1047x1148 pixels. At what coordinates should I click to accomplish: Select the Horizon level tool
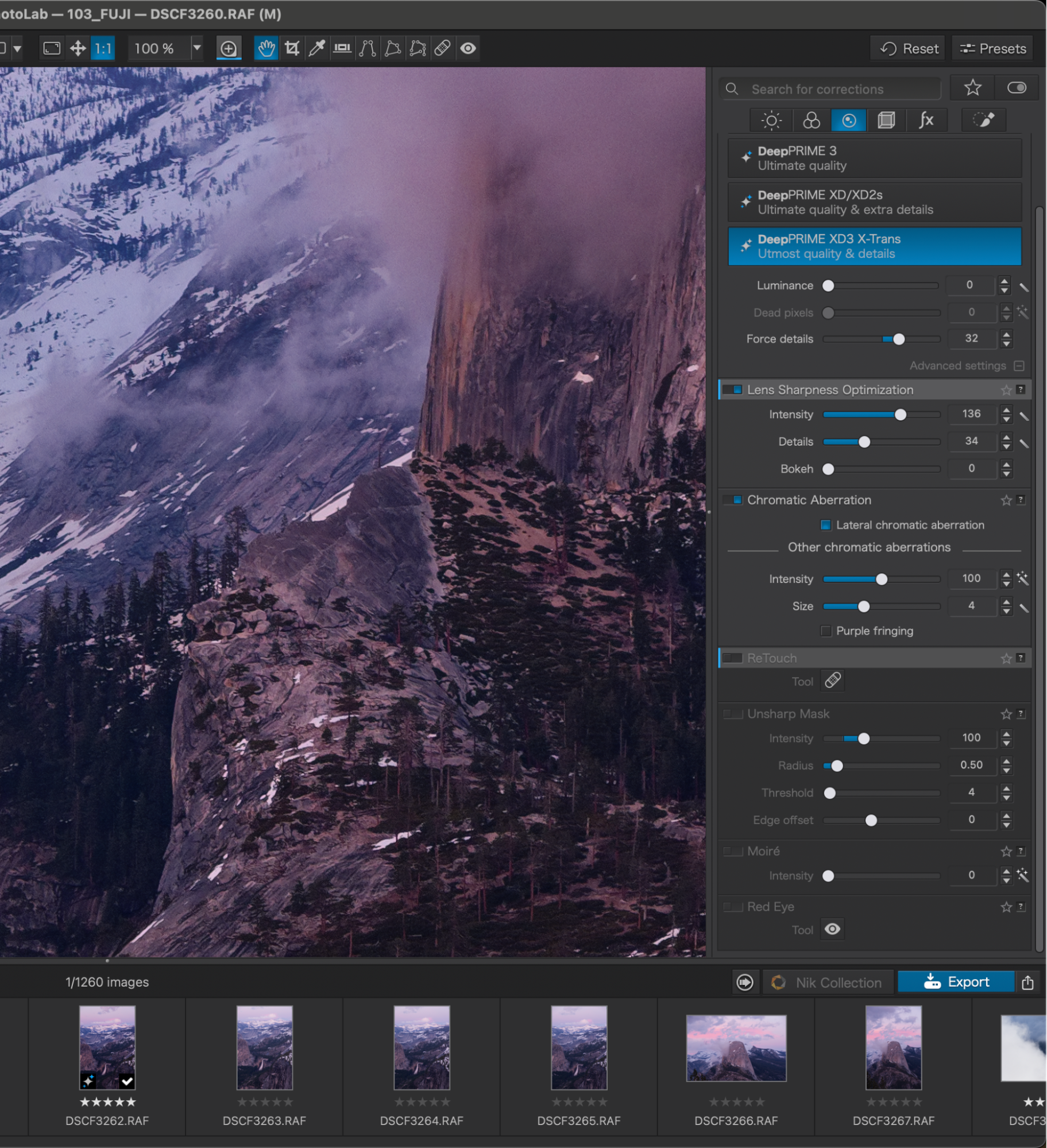tap(342, 48)
